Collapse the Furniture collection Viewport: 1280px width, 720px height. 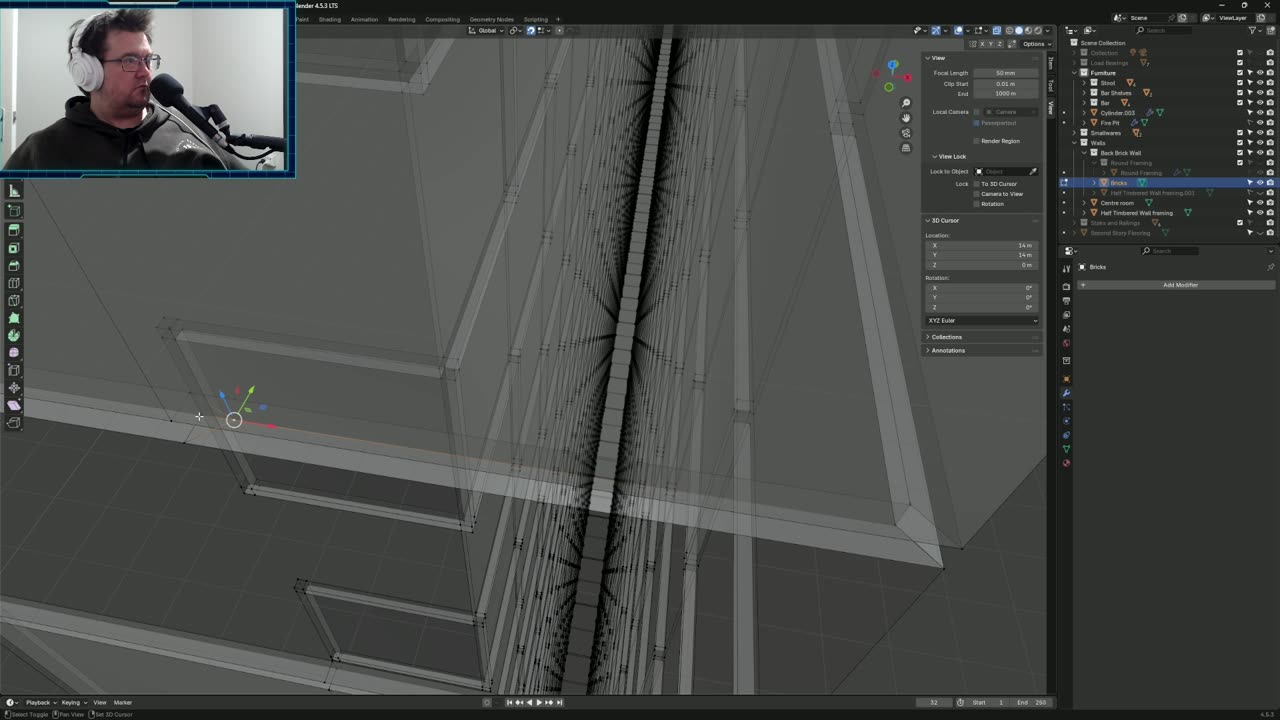[1074, 73]
